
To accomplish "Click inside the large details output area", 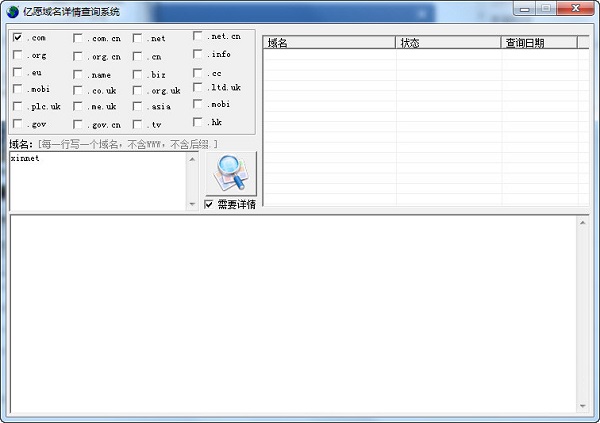I will (x=293, y=314).
